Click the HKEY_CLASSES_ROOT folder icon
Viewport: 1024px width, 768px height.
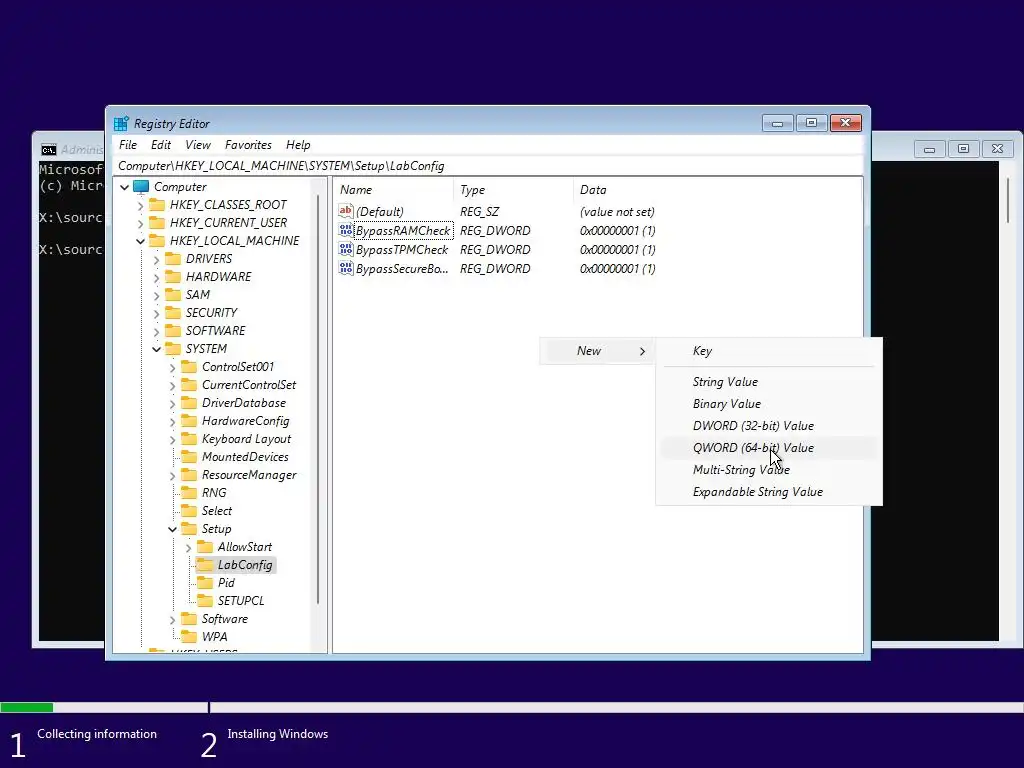pos(157,205)
